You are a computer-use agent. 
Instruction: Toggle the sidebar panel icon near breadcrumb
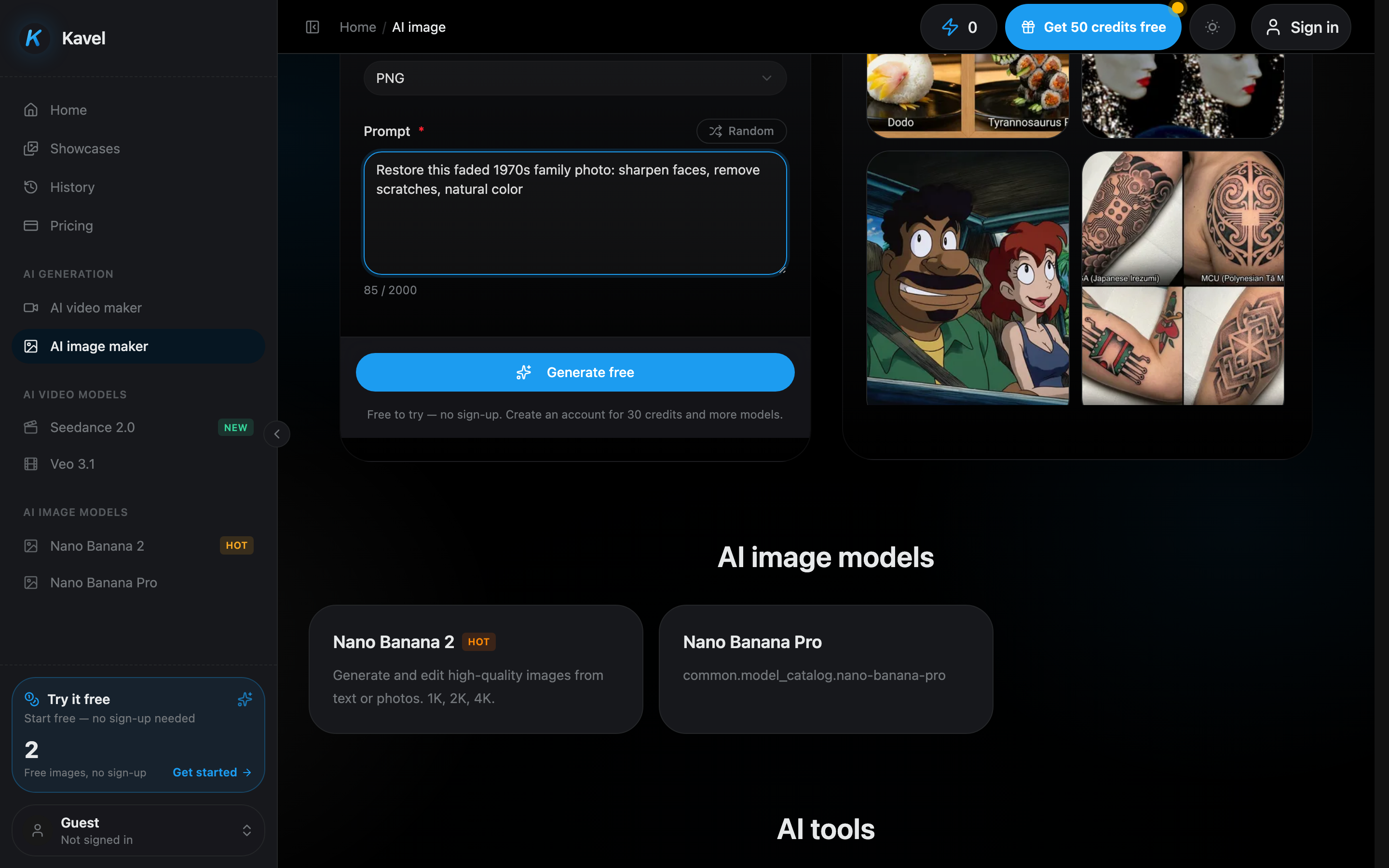click(312, 27)
